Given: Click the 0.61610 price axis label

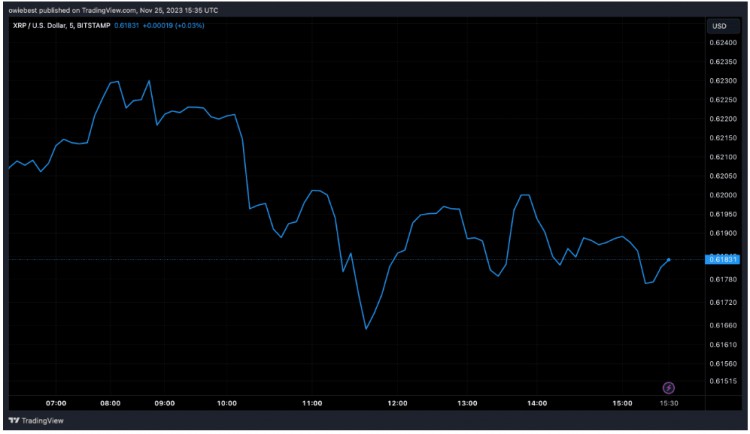Looking at the screenshot, I should [723, 345].
